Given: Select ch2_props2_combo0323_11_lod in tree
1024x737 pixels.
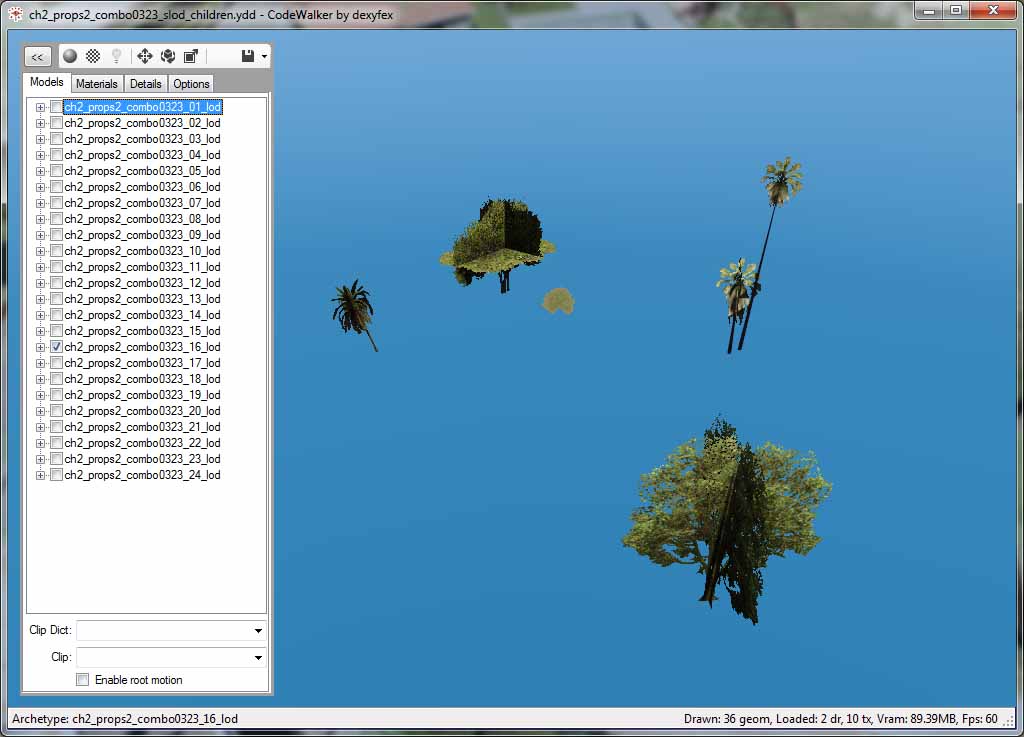Looking at the screenshot, I should point(142,267).
